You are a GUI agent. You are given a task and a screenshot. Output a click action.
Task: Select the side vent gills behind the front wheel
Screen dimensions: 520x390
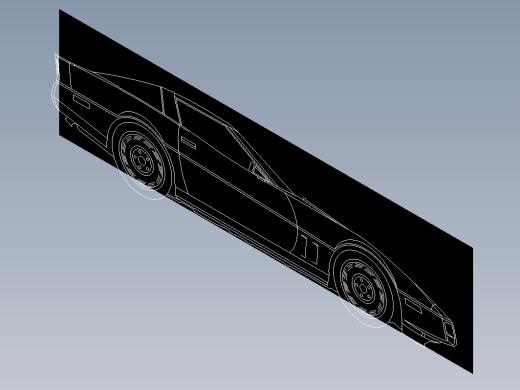coord(310,249)
